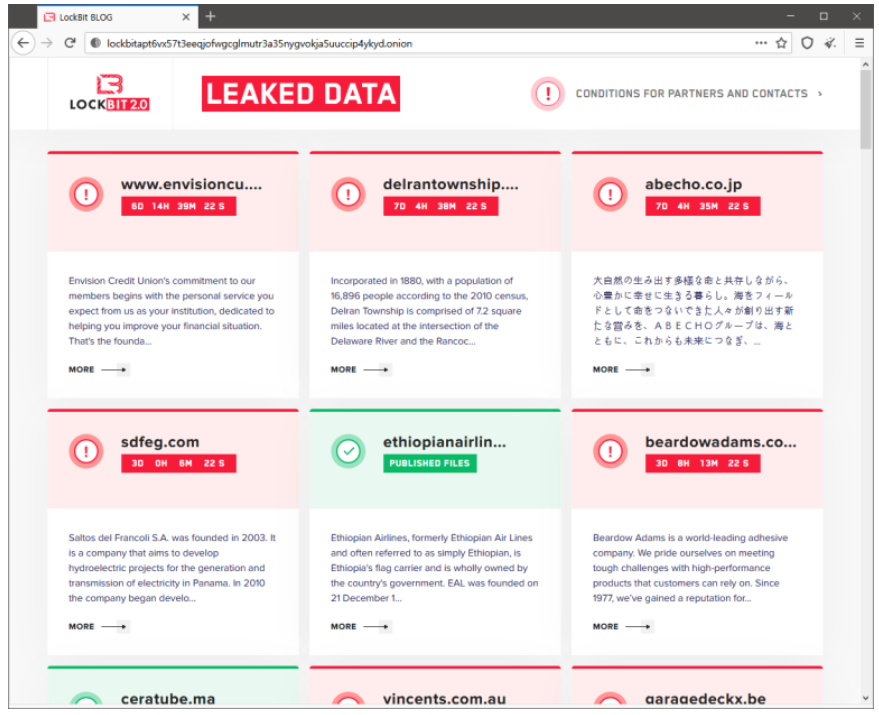Expand the chevron after Conditions for Partners
This screenshot has width=879, height=715.
(820, 94)
